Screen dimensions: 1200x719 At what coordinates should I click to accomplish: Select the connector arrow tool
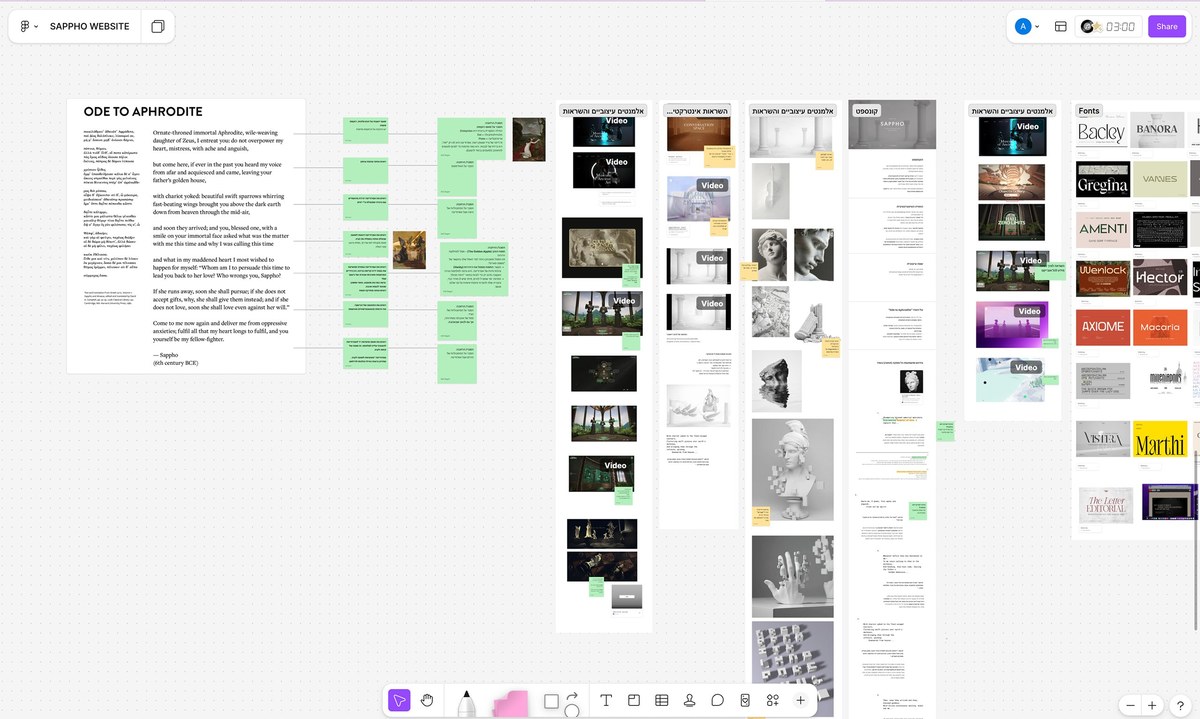(572, 696)
